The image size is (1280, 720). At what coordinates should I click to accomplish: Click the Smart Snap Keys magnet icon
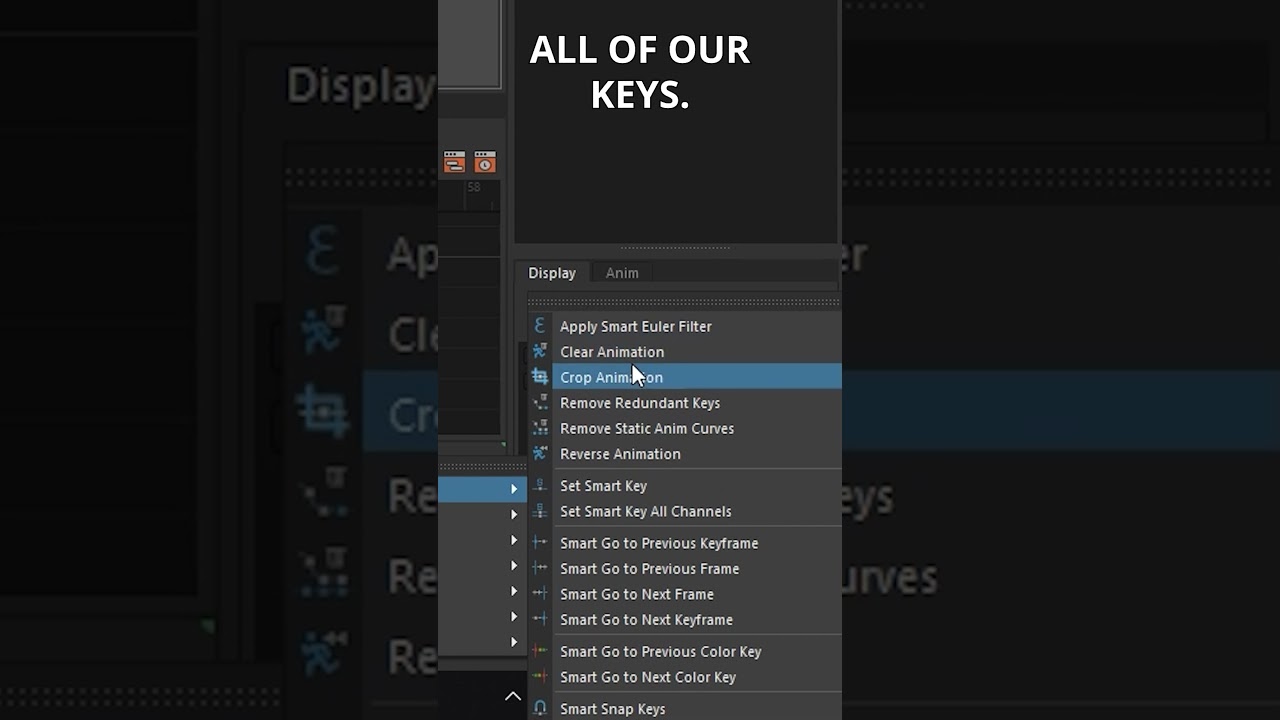540,708
